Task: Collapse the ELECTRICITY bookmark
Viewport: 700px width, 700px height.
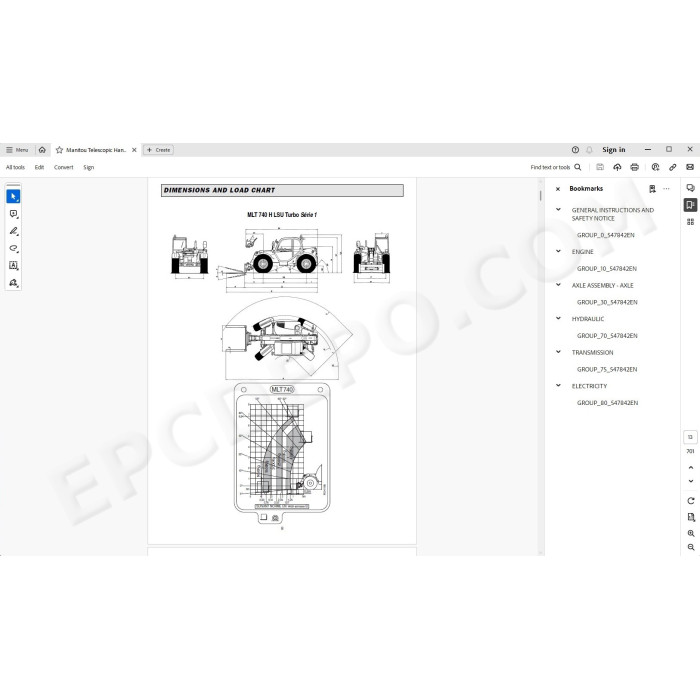Action: [558, 385]
